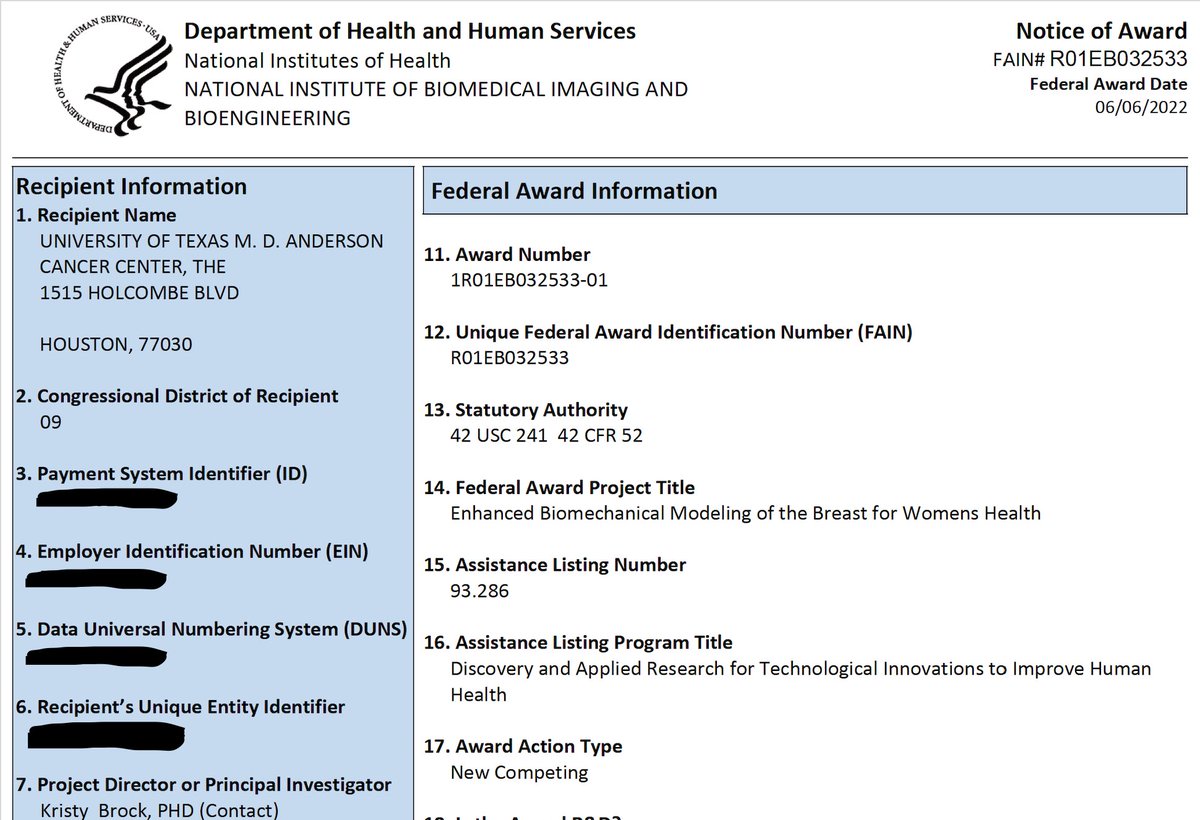Image resolution: width=1200 pixels, height=820 pixels.
Task: Click the redacted EIN value
Action: click(96, 577)
